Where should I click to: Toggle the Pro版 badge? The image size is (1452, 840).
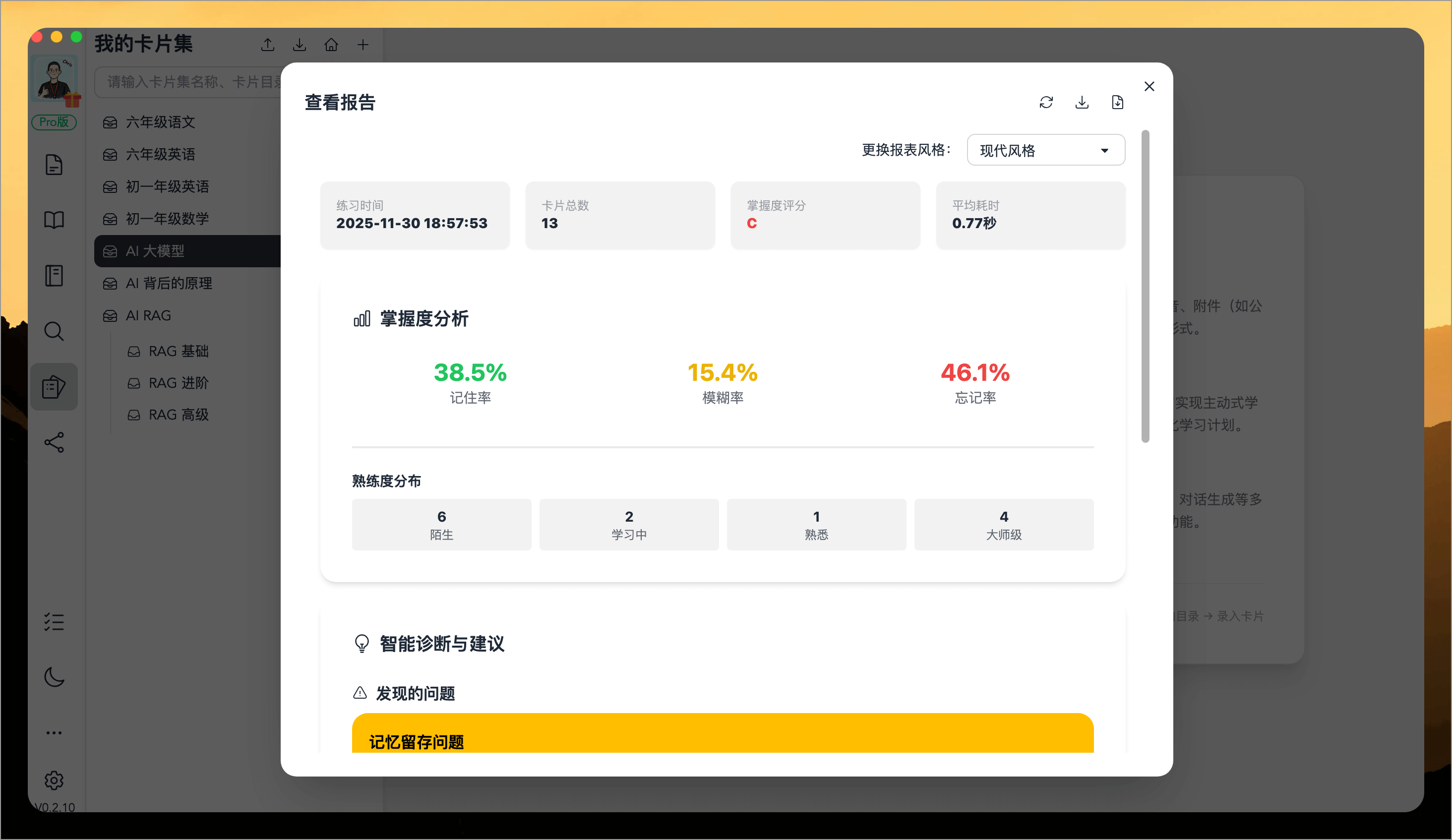coord(54,122)
